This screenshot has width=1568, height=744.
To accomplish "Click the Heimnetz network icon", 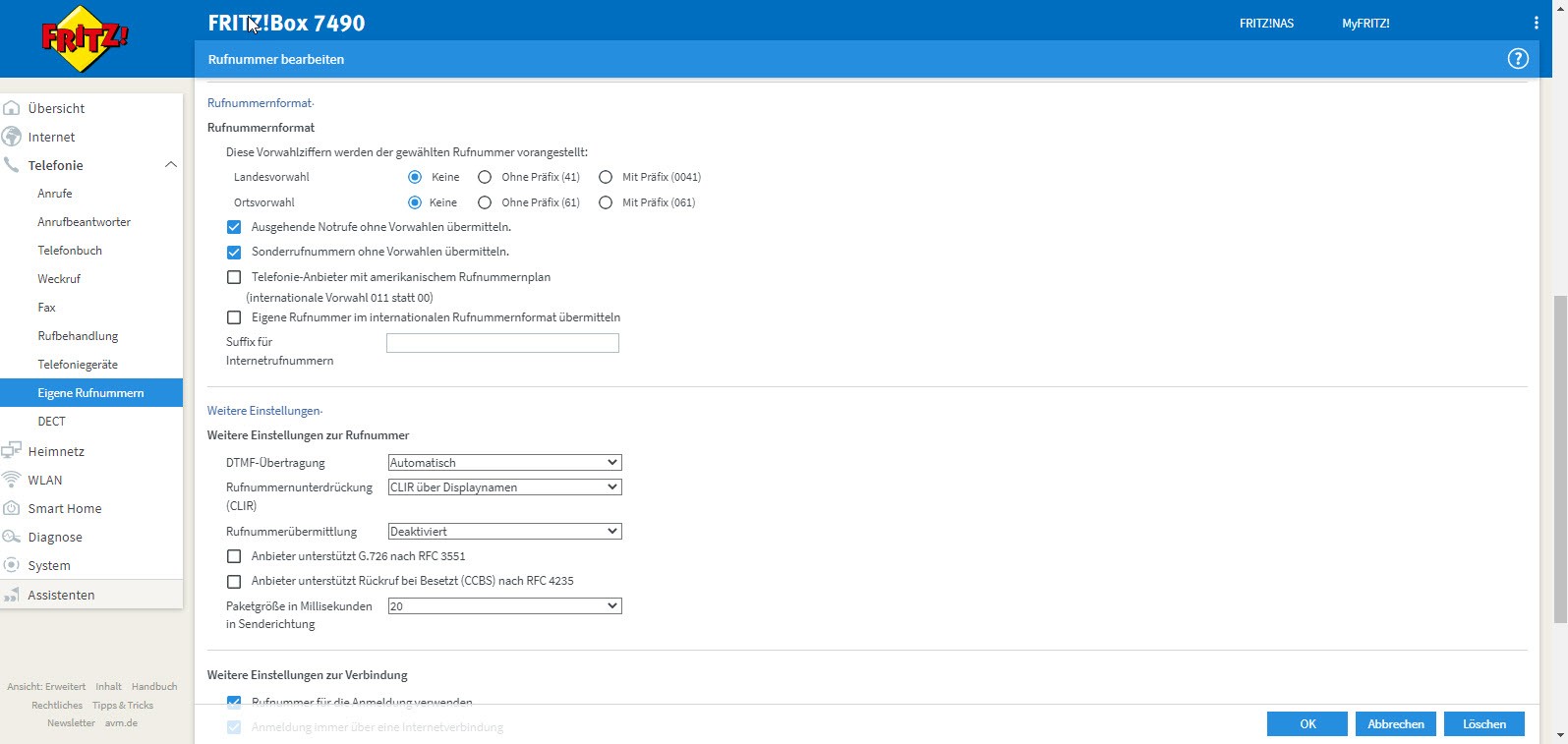I will click(12, 451).
